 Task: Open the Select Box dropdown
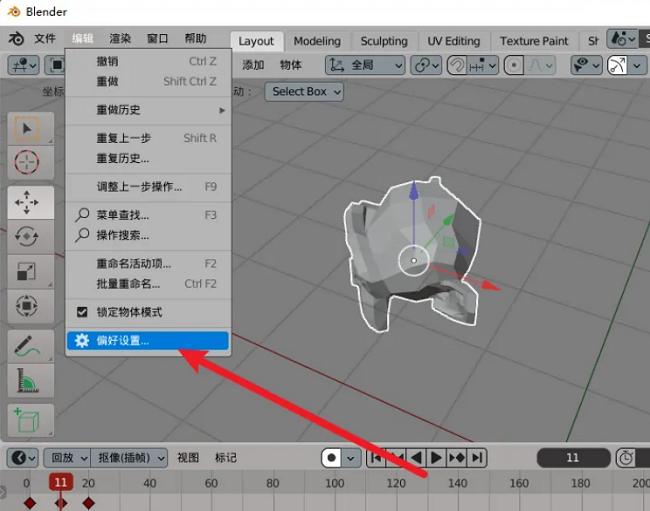(x=305, y=91)
